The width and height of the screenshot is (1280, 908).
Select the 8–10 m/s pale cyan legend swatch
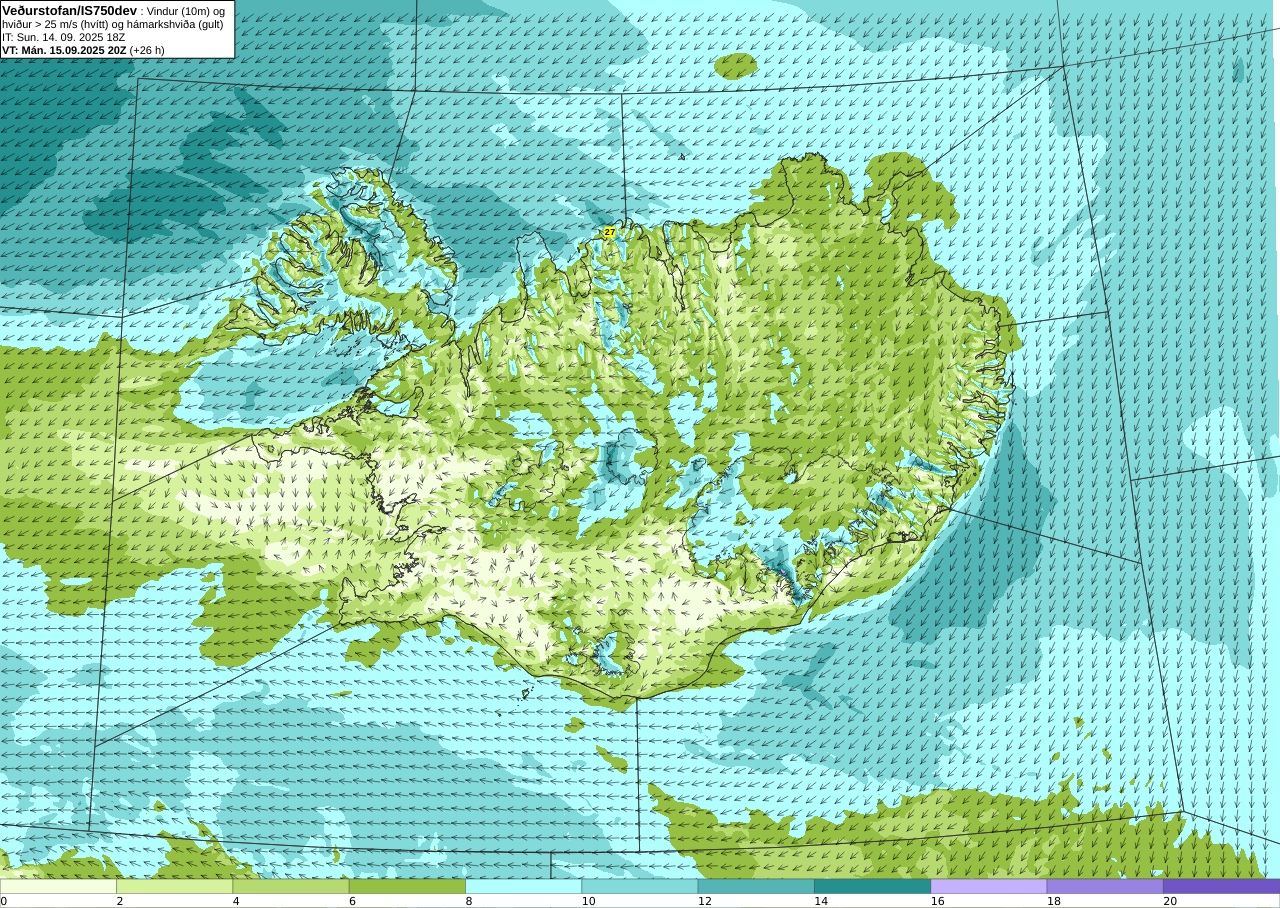click(523, 886)
